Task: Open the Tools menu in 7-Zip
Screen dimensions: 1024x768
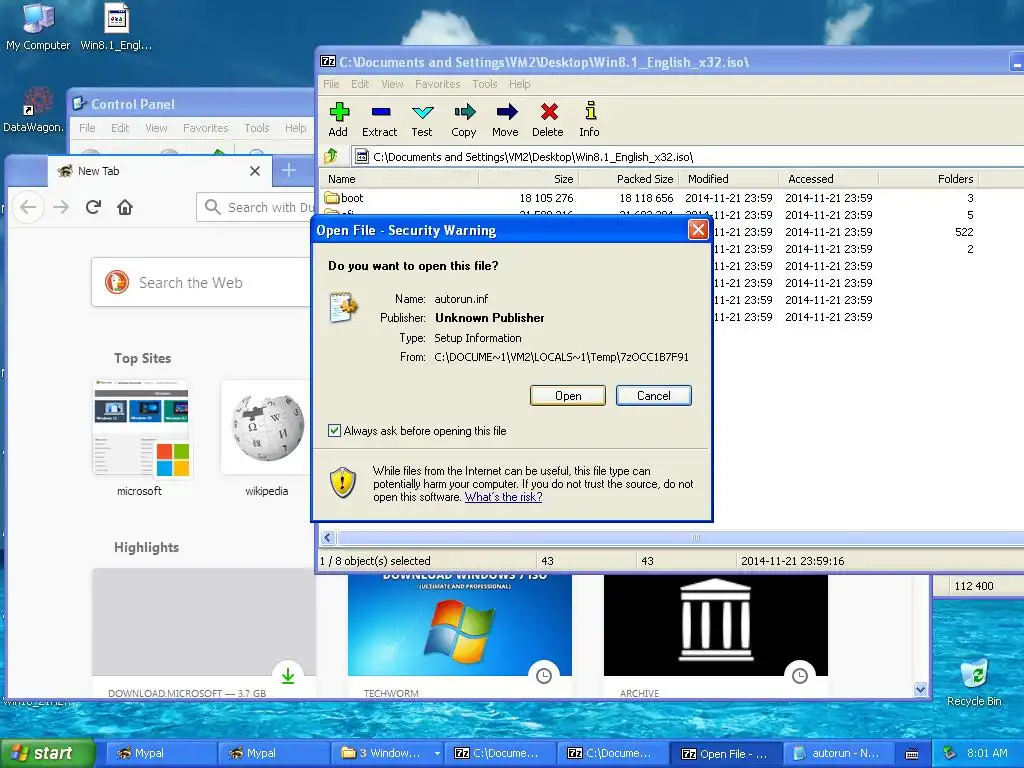Action: coord(485,84)
